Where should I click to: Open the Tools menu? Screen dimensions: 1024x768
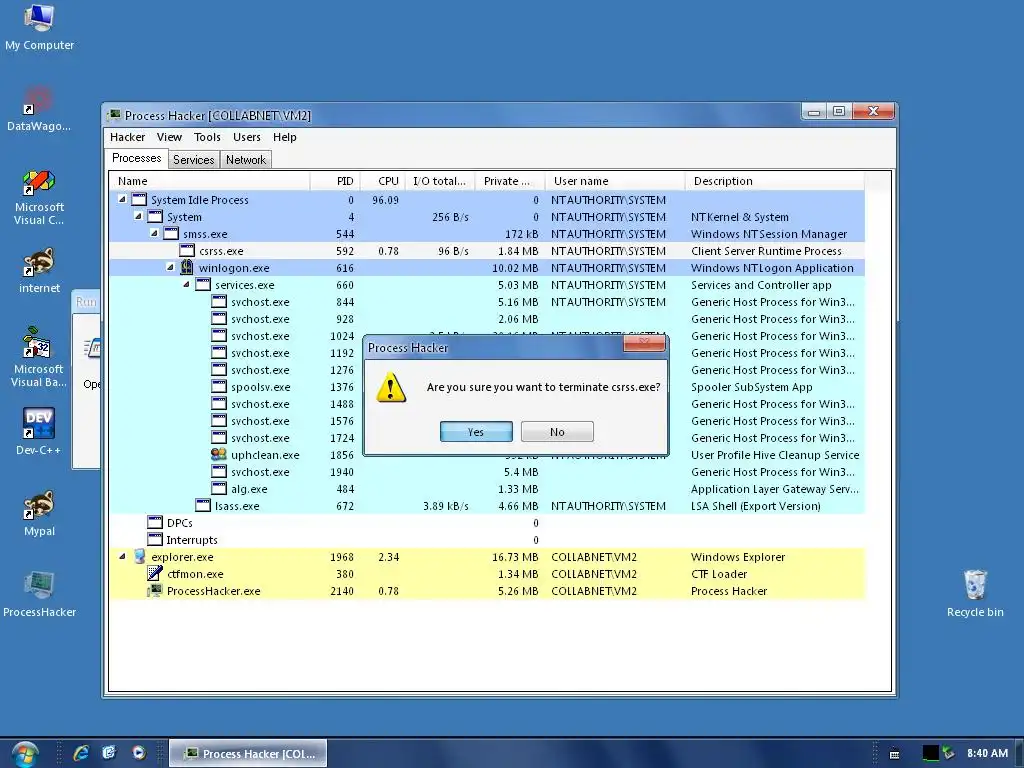click(x=207, y=137)
